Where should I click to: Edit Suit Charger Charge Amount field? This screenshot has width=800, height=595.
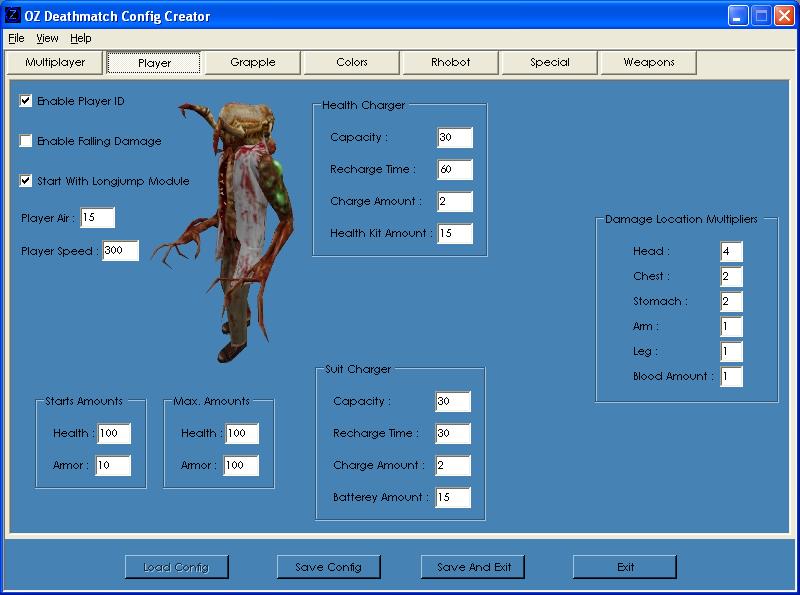point(453,465)
